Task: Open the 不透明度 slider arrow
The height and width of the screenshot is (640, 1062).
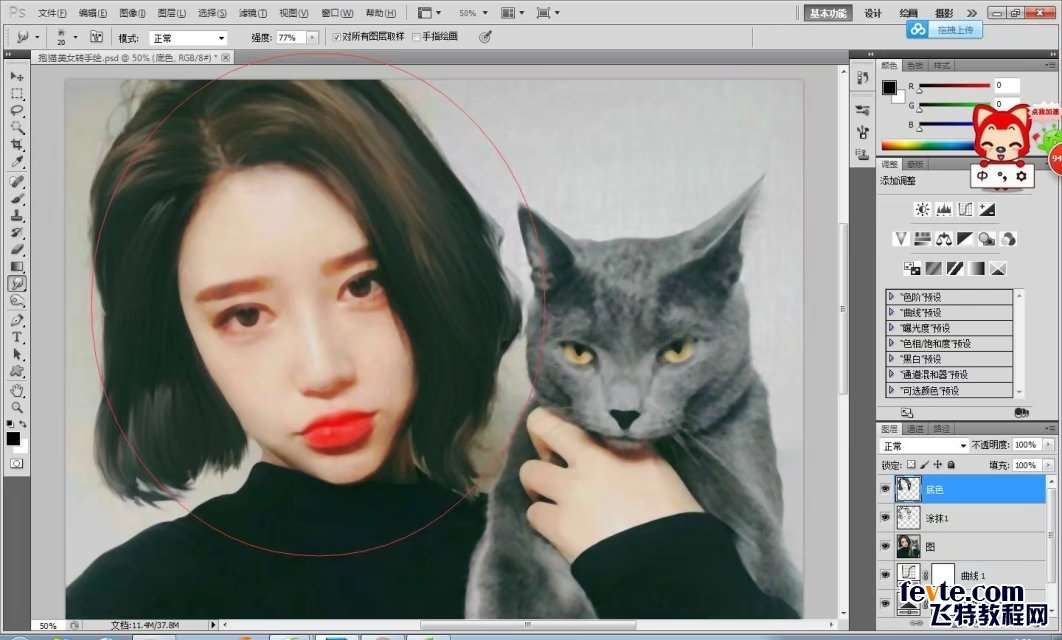Action: pyautogui.click(x=1048, y=445)
